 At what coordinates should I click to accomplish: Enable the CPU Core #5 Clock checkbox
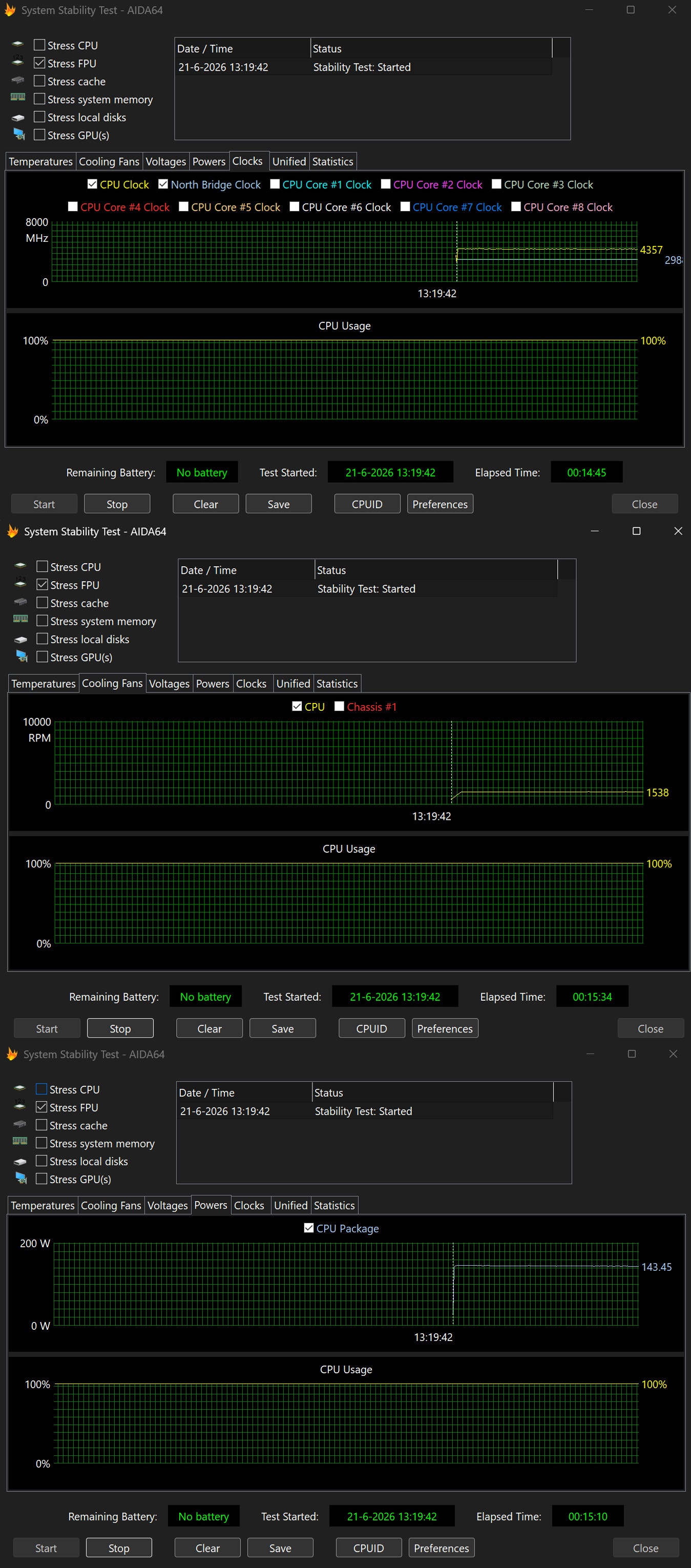[x=184, y=207]
